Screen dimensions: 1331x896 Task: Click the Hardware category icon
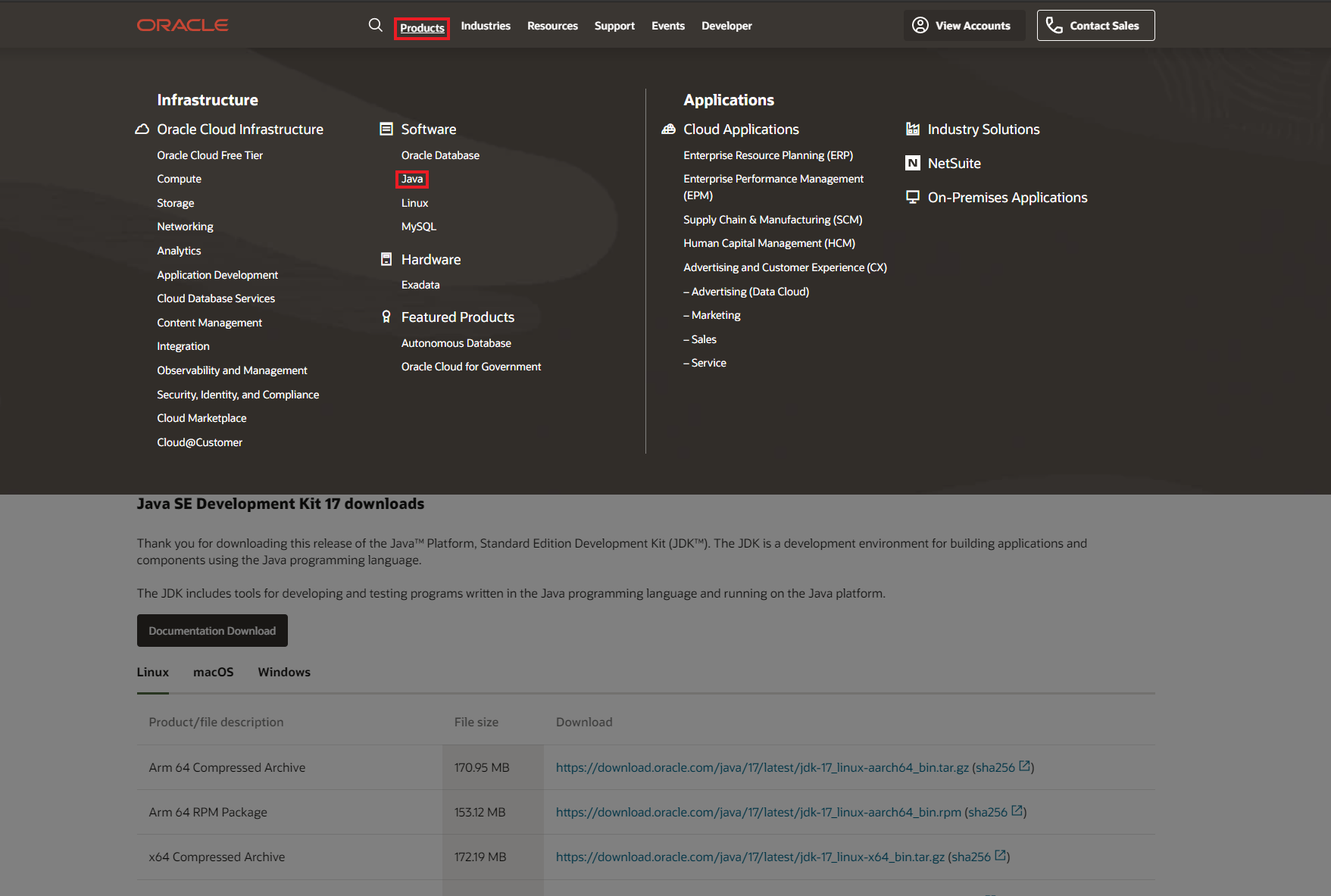386,259
